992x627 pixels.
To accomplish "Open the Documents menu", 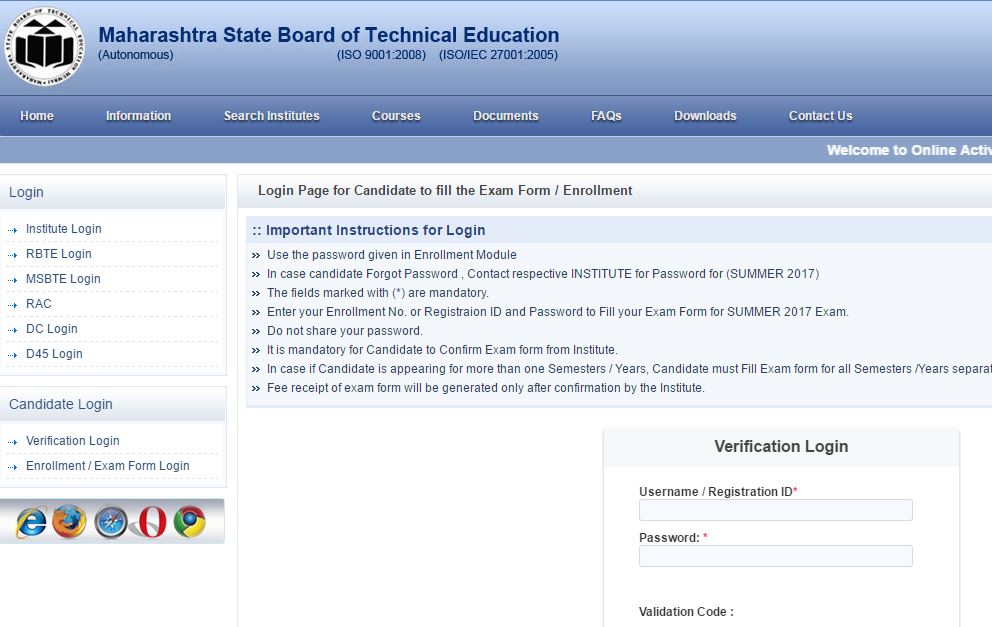I will [x=505, y=116].
